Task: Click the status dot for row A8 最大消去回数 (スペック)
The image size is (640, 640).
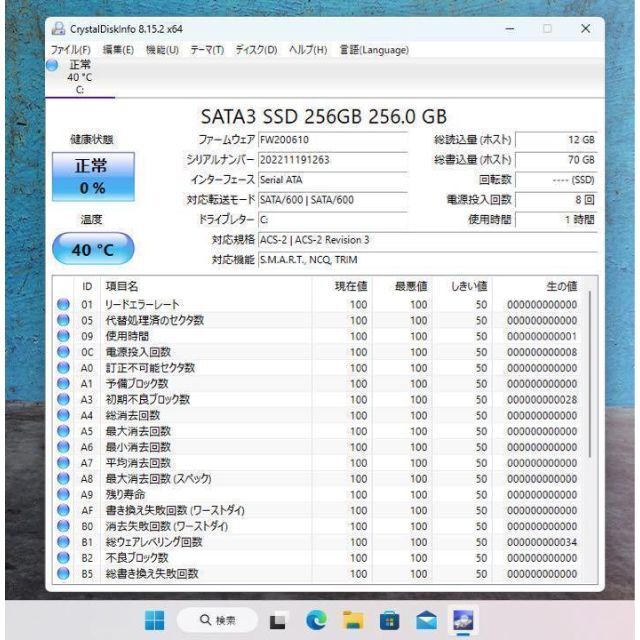Action: [63, 479]
